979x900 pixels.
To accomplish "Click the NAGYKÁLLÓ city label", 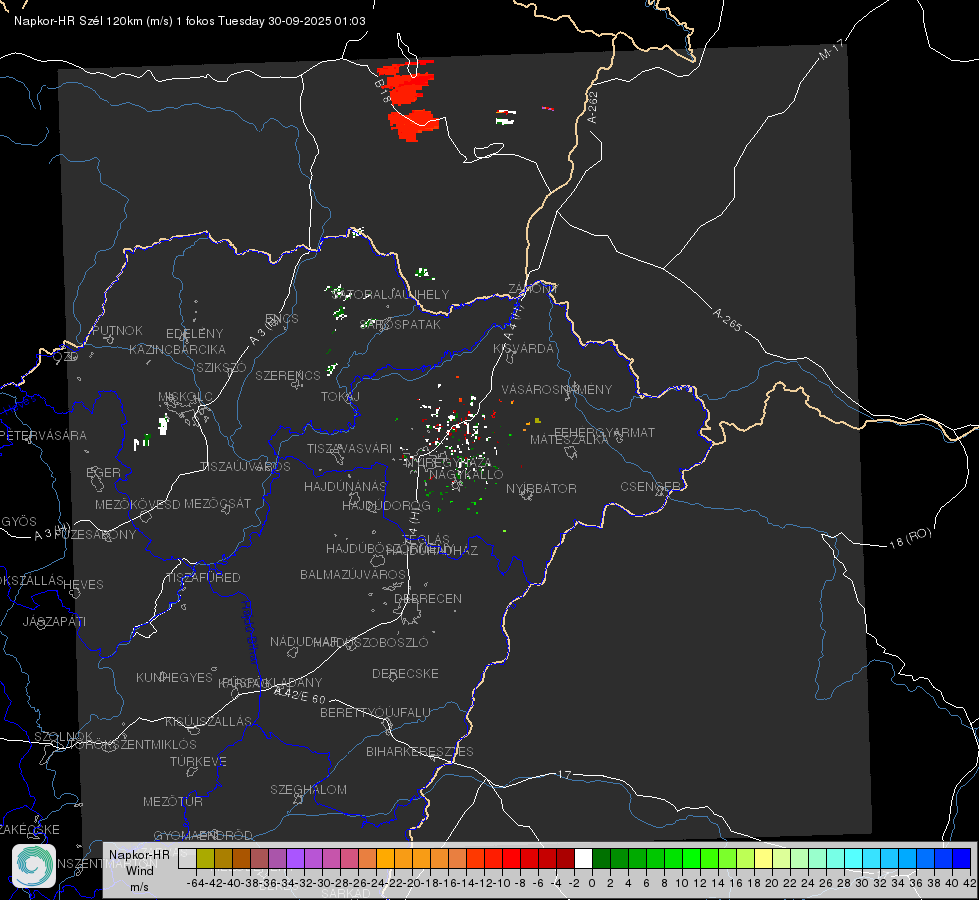I will pyautogui.click(x=466, y=475).
